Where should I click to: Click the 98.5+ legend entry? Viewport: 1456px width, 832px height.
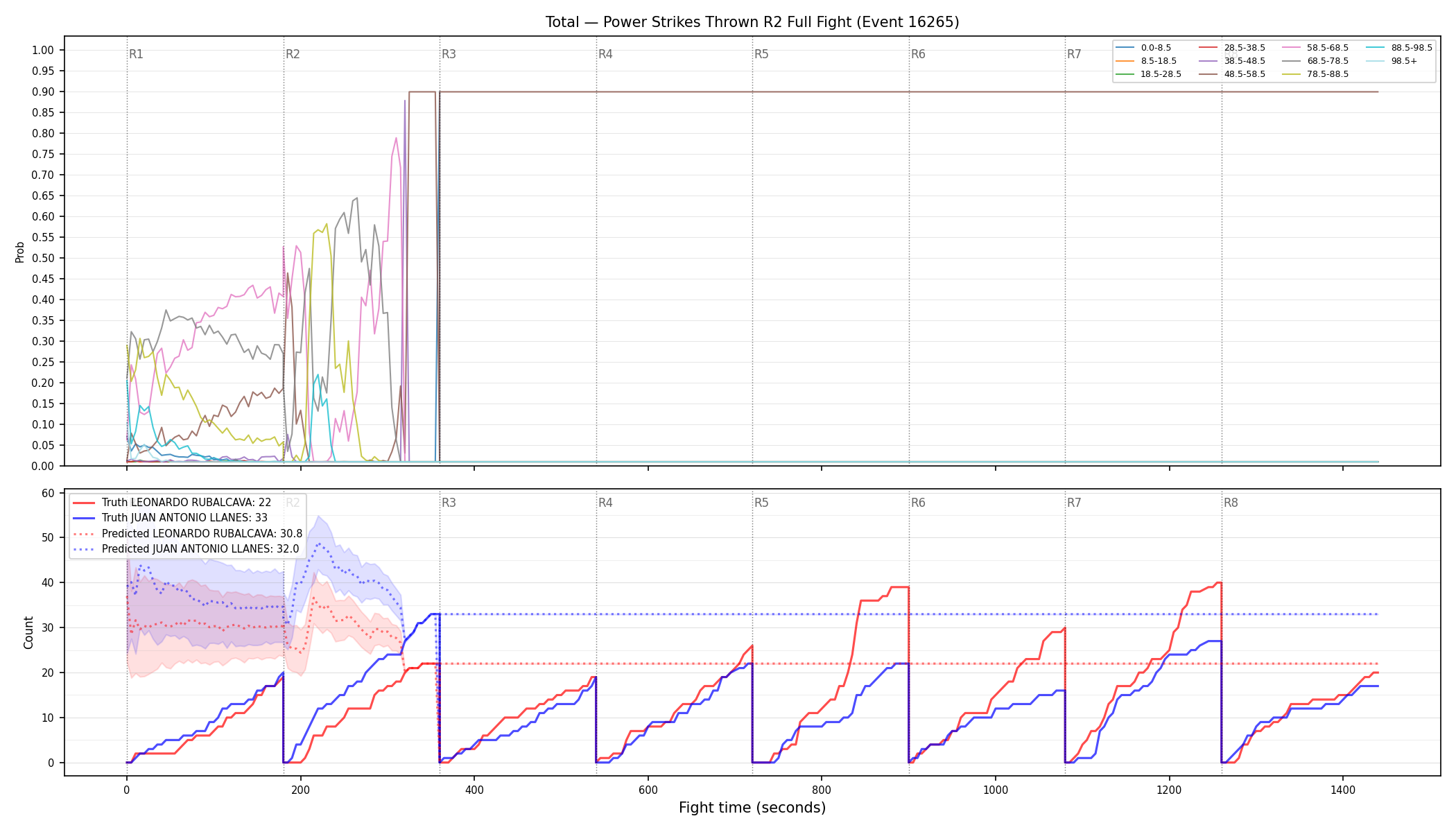[1392, 61]
